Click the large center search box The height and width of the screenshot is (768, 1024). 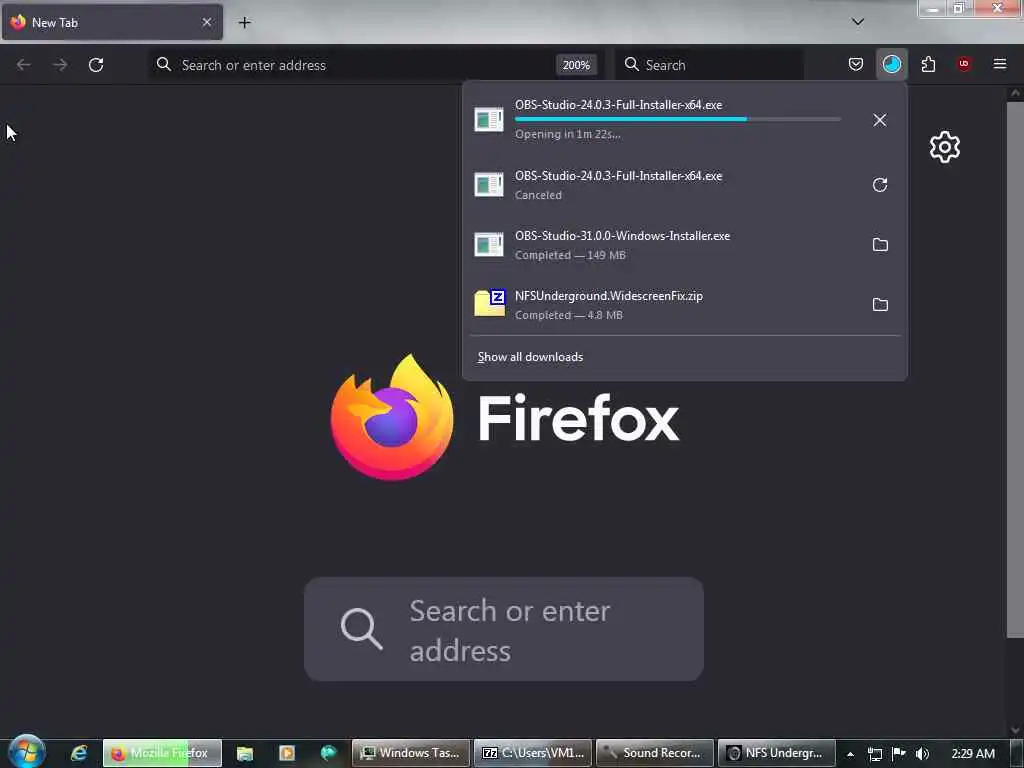pos(504,629)
